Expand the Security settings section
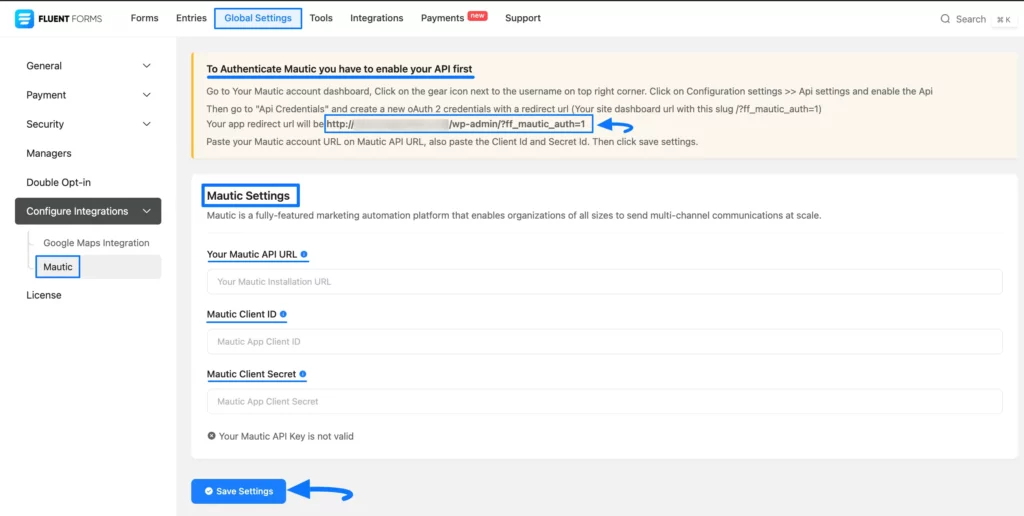 (147, 124)
